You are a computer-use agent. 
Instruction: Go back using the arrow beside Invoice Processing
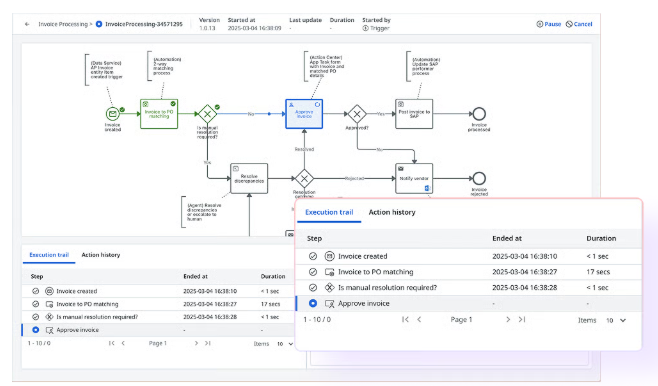(x=27, y=24)
